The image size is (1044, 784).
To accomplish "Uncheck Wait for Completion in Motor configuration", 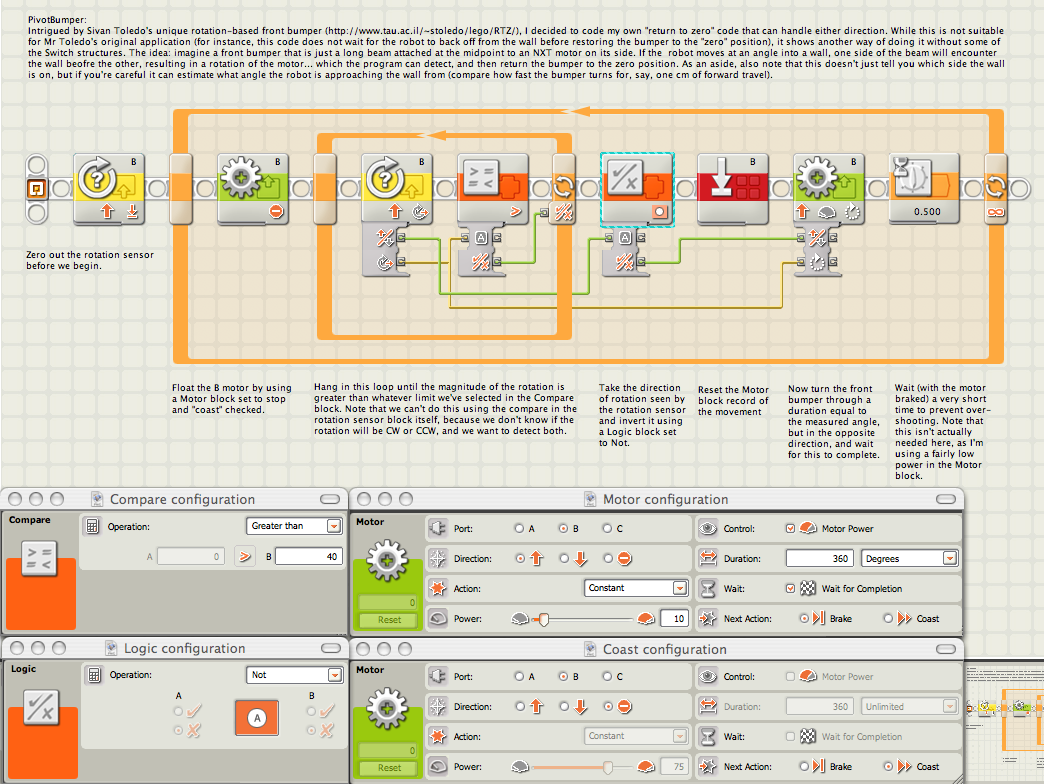I will 790,588.
